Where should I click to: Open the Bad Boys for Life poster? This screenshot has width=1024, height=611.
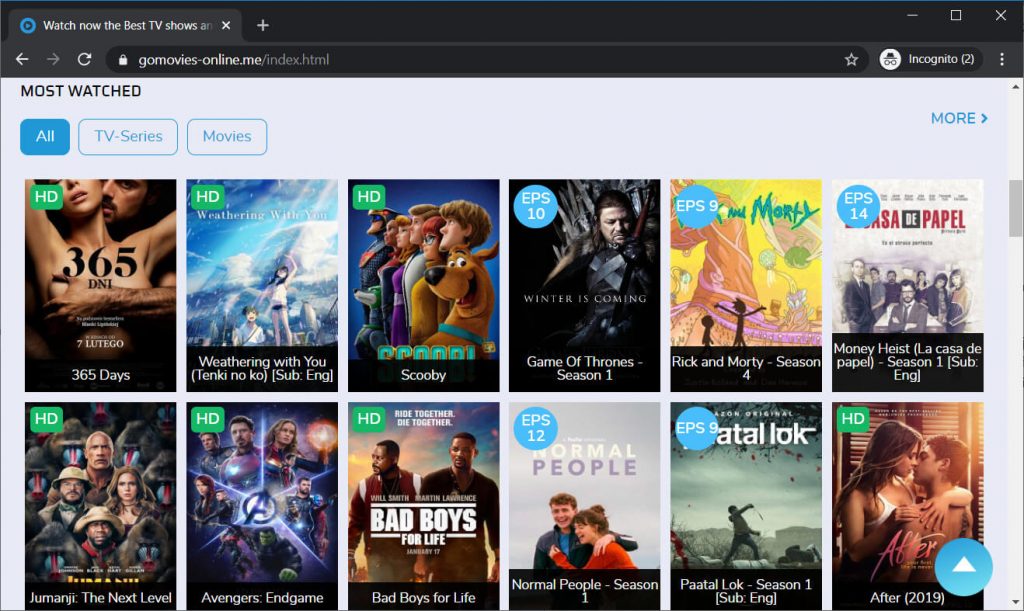[x=423, y=506]
